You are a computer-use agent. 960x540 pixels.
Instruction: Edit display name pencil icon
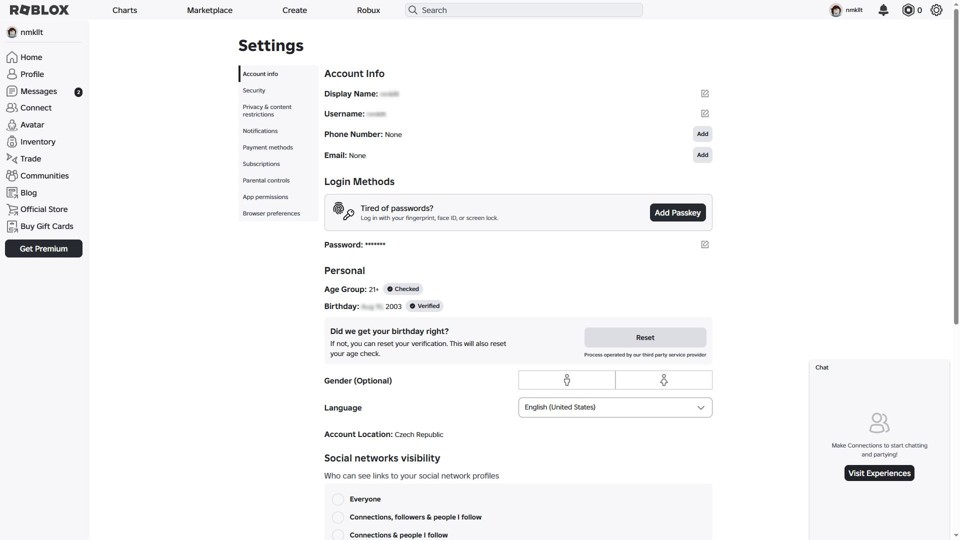705,94
